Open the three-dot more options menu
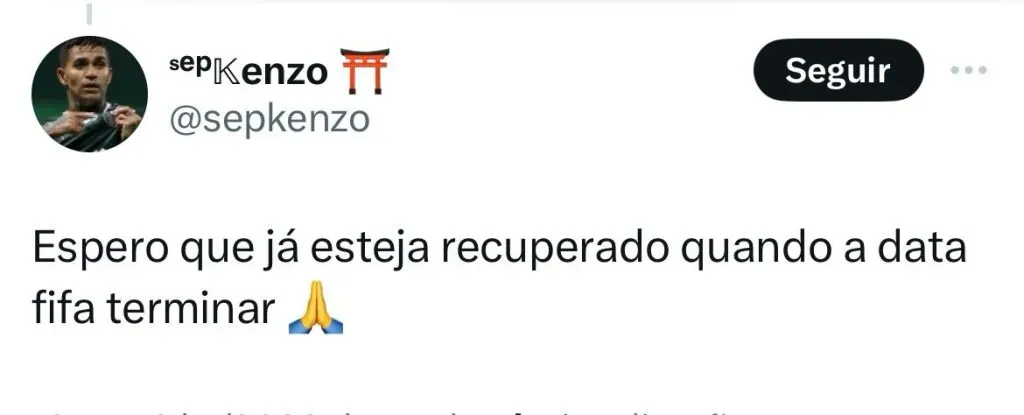The image size is (1024, 415). click(968, 71)
